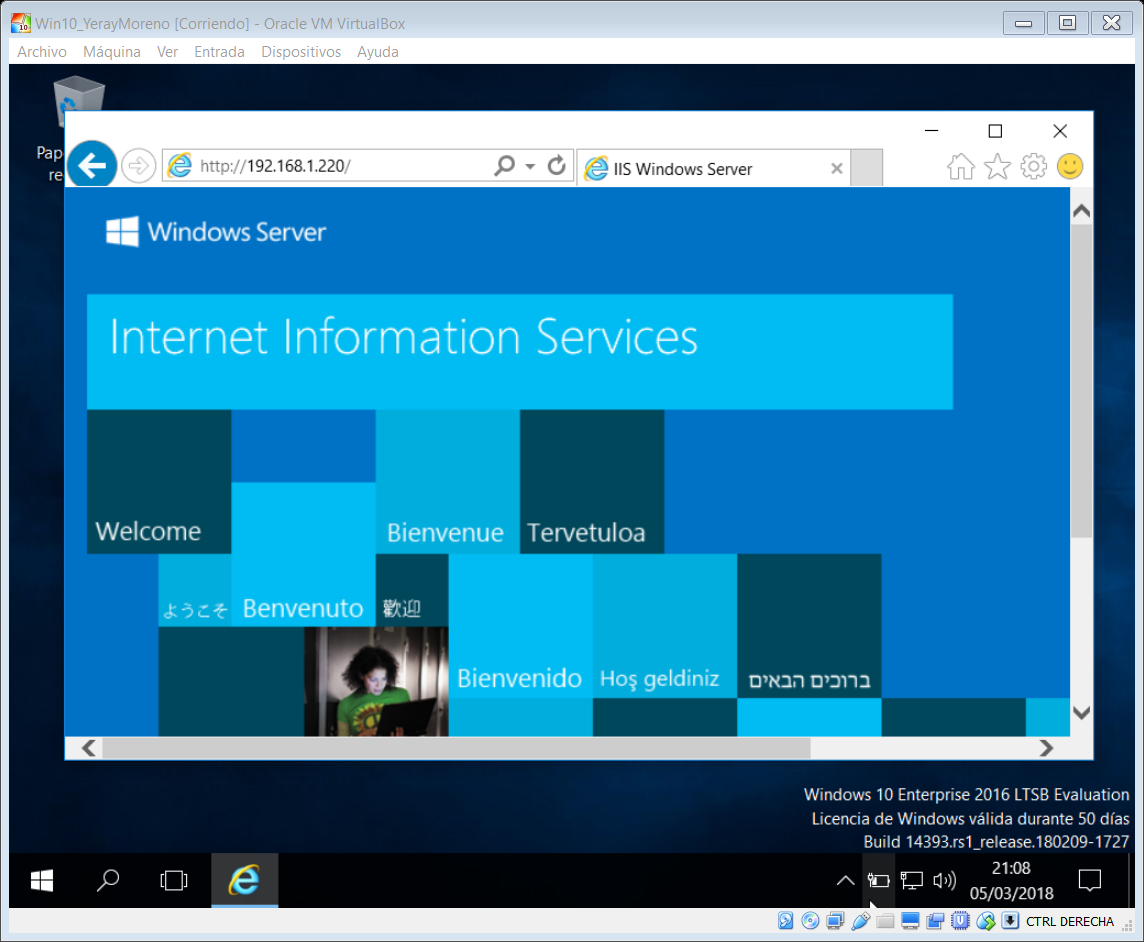The height and width of the screenshot is (942, 1144).
Task: Click the horizontal scrollbar left arrow
Action: click(88, 748)
